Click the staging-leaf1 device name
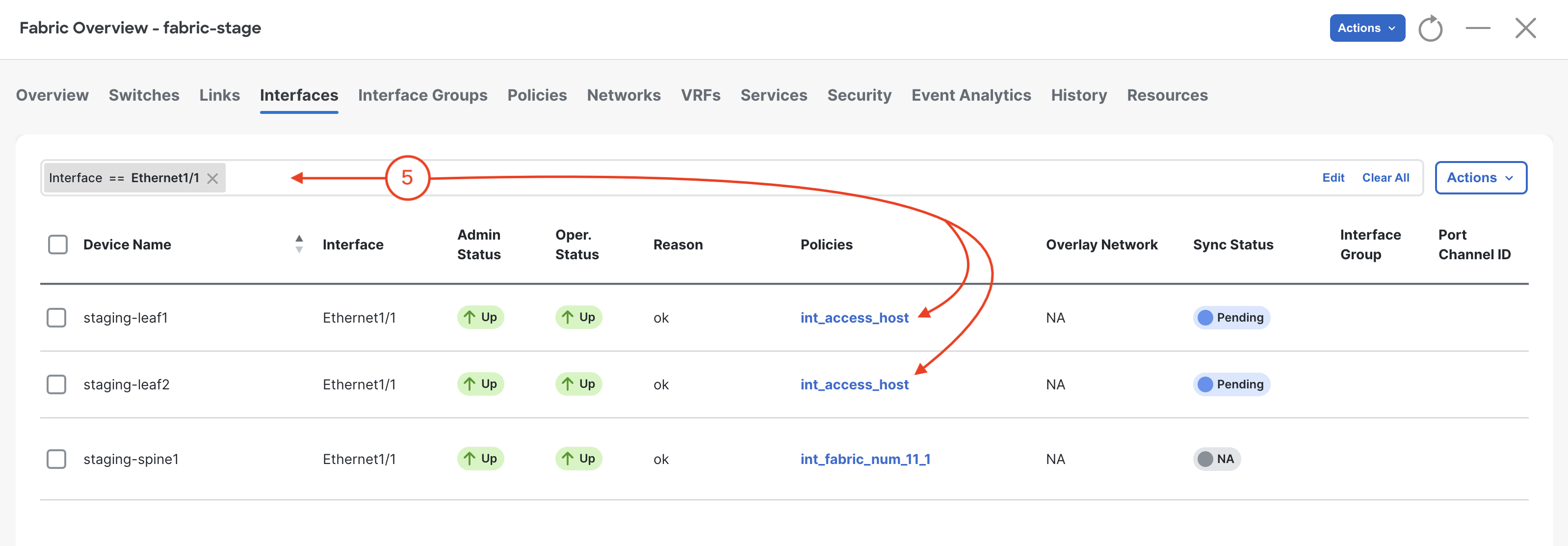 126,318
